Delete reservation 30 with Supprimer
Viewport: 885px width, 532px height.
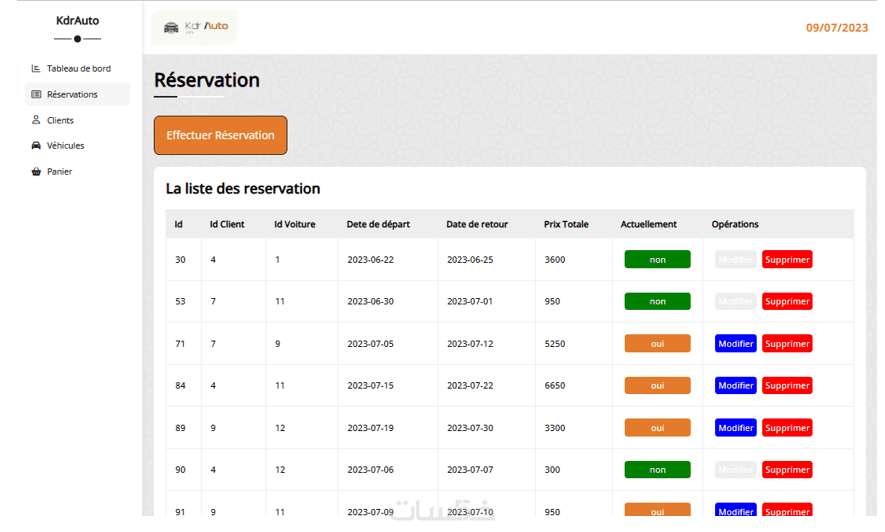pyautogui.click(x=787, y=260)
